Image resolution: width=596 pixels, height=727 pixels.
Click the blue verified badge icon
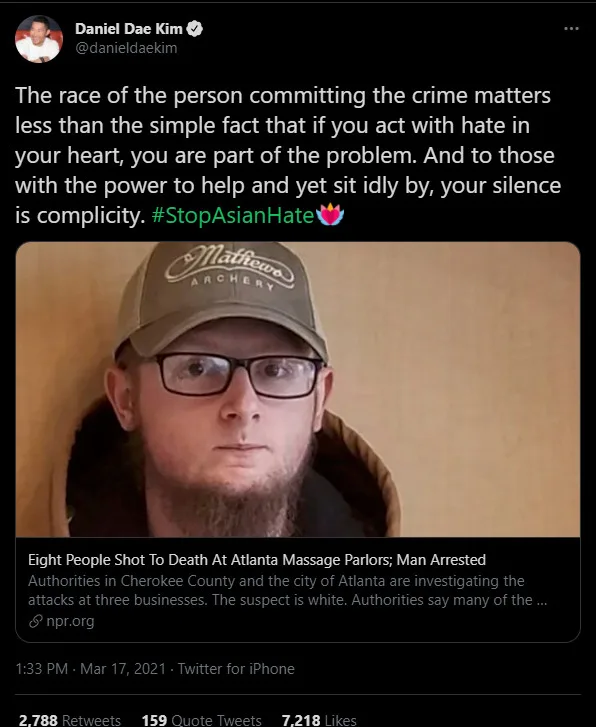(194, 29)
